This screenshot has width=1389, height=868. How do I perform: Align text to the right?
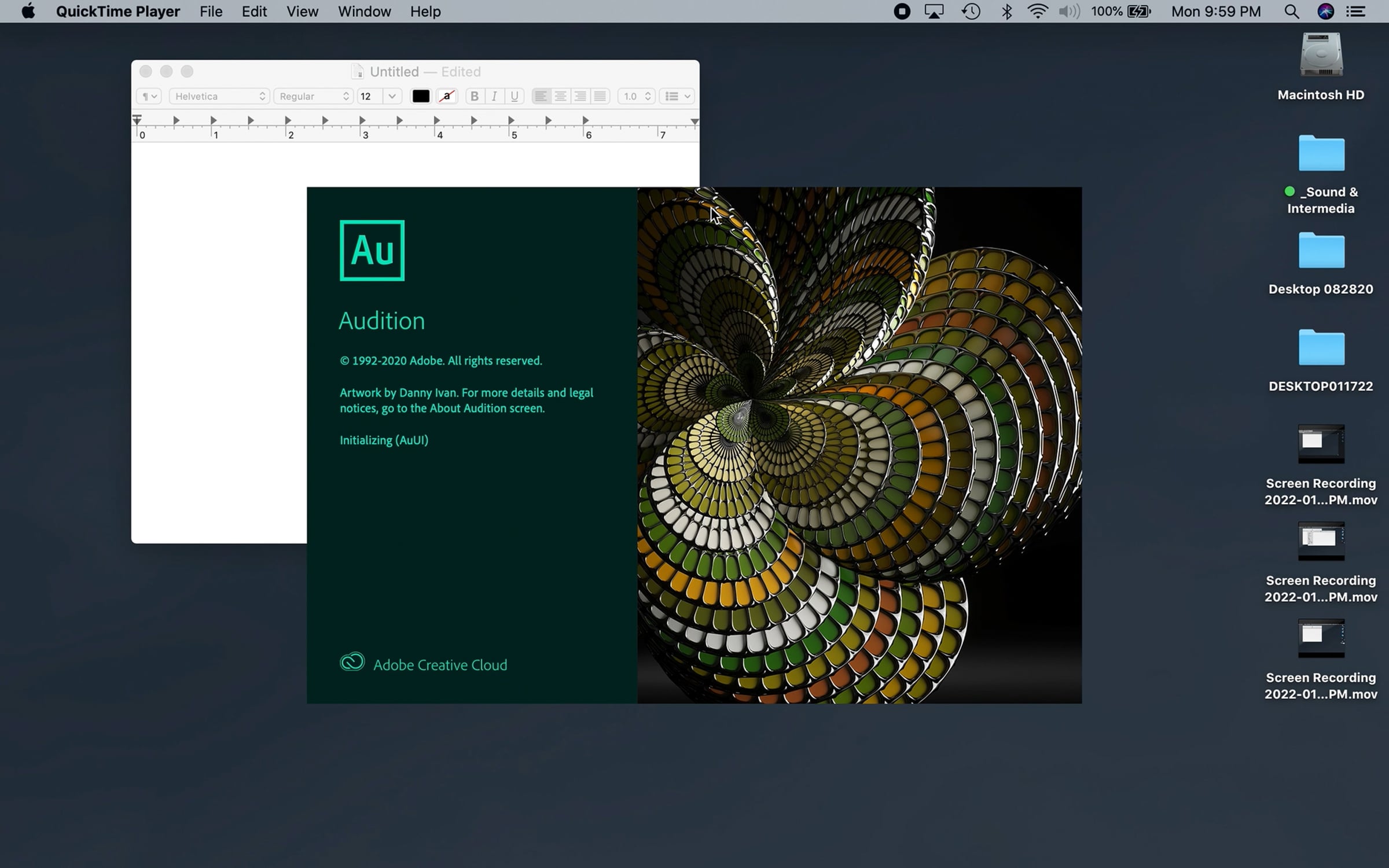[580, 96]
